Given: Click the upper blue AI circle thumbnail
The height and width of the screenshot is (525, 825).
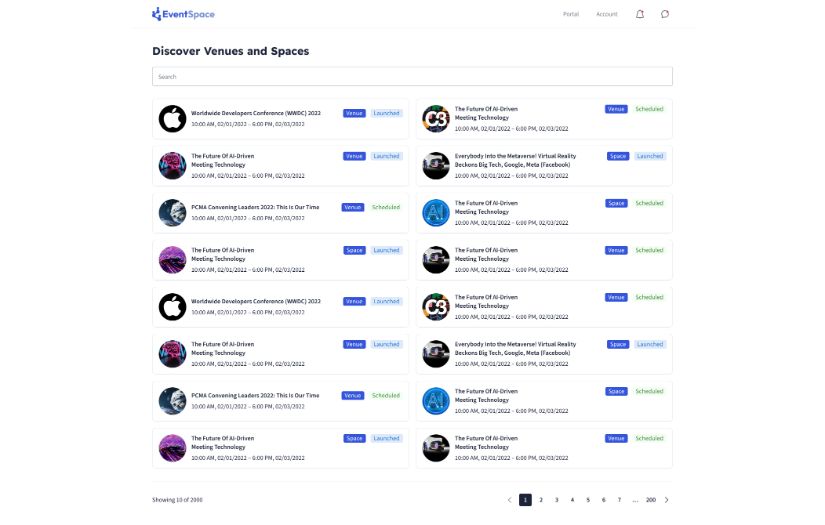Looking at the screenshot, I should click(x=436, y=213).
